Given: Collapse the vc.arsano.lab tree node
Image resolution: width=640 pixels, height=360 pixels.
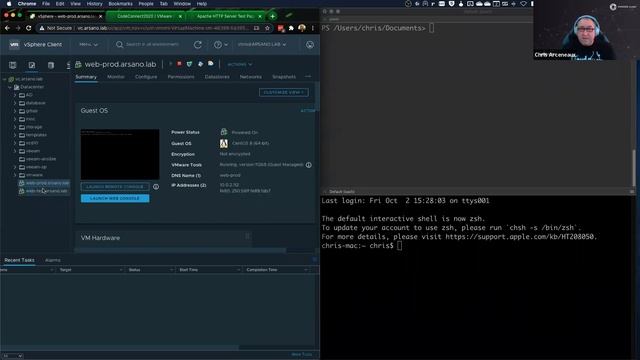Looking at the screenshot, I should pyautogui.click(x=5, y=79).
